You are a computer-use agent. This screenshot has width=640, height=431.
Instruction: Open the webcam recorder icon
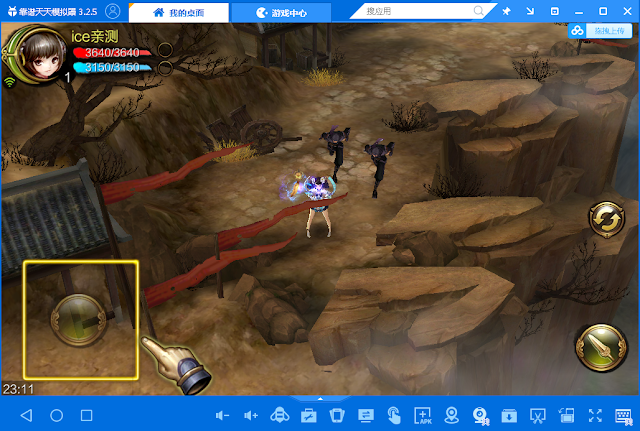pos(480,415)
